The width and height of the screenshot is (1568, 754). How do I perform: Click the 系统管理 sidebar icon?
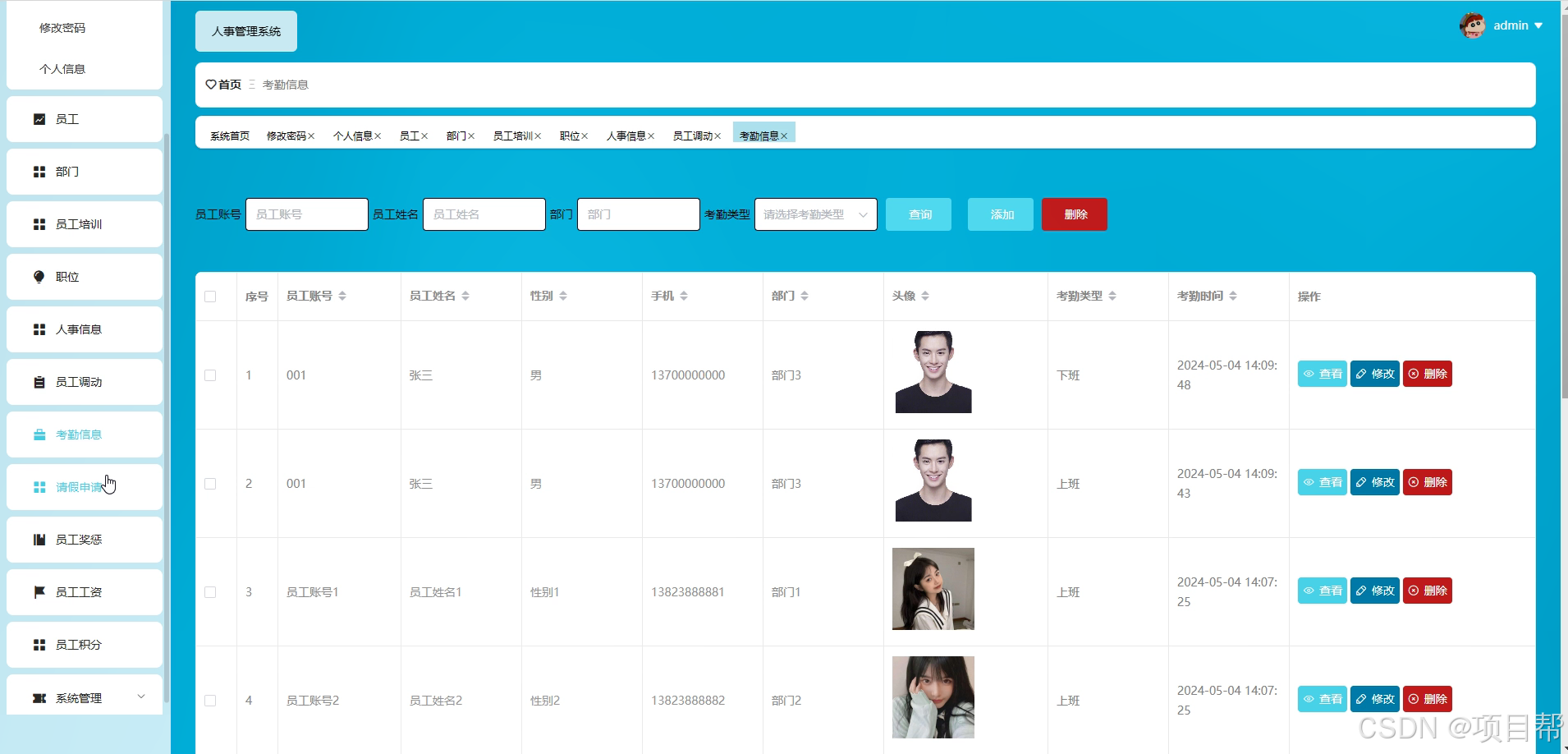pyautogui.click(x=39, y=698)
